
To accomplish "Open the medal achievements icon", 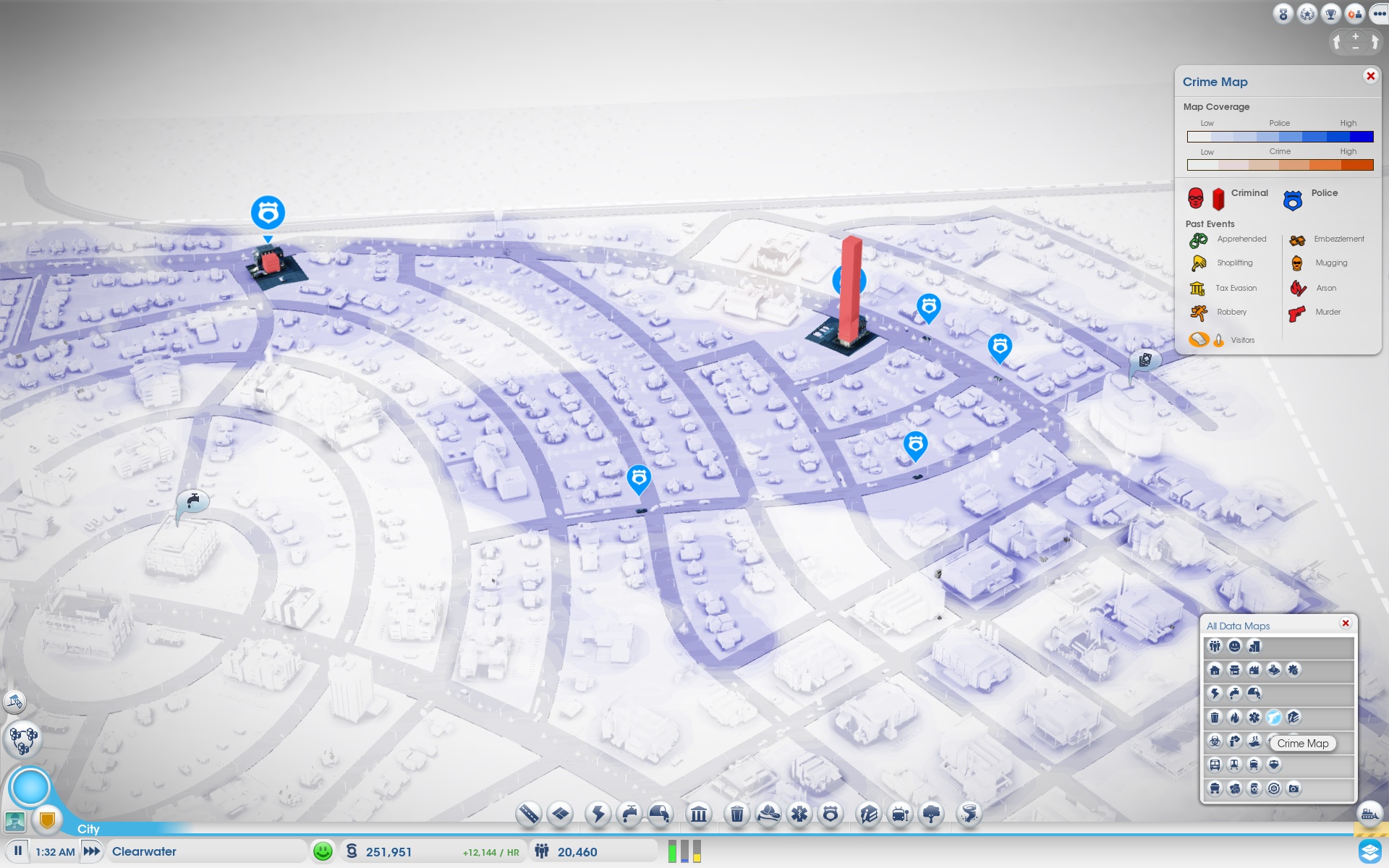I will point(1283,14).
